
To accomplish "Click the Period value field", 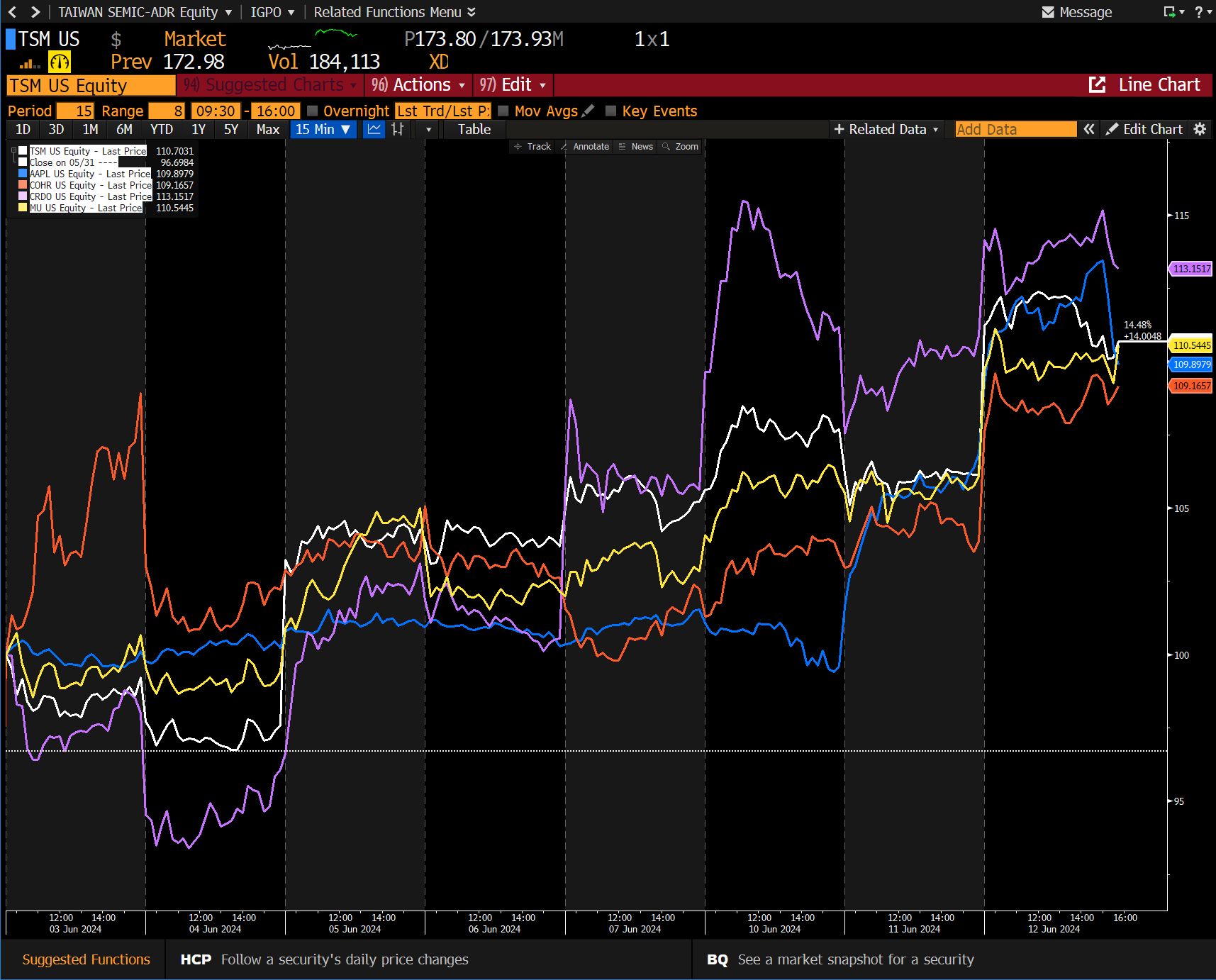I will click(75, 111).
